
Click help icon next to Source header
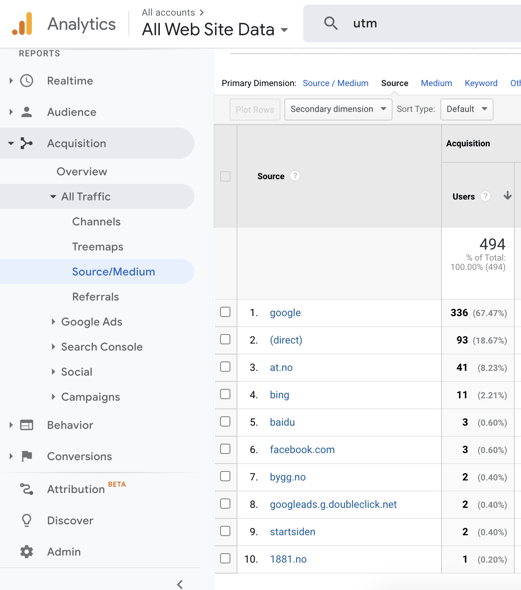(x=295, y=176)
